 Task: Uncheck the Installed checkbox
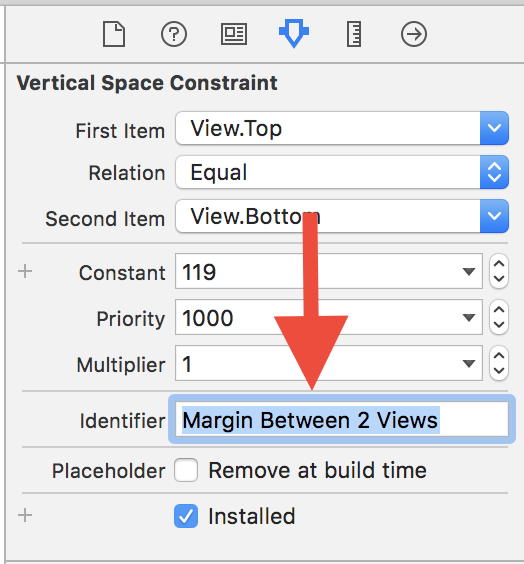tap(186, 516)
